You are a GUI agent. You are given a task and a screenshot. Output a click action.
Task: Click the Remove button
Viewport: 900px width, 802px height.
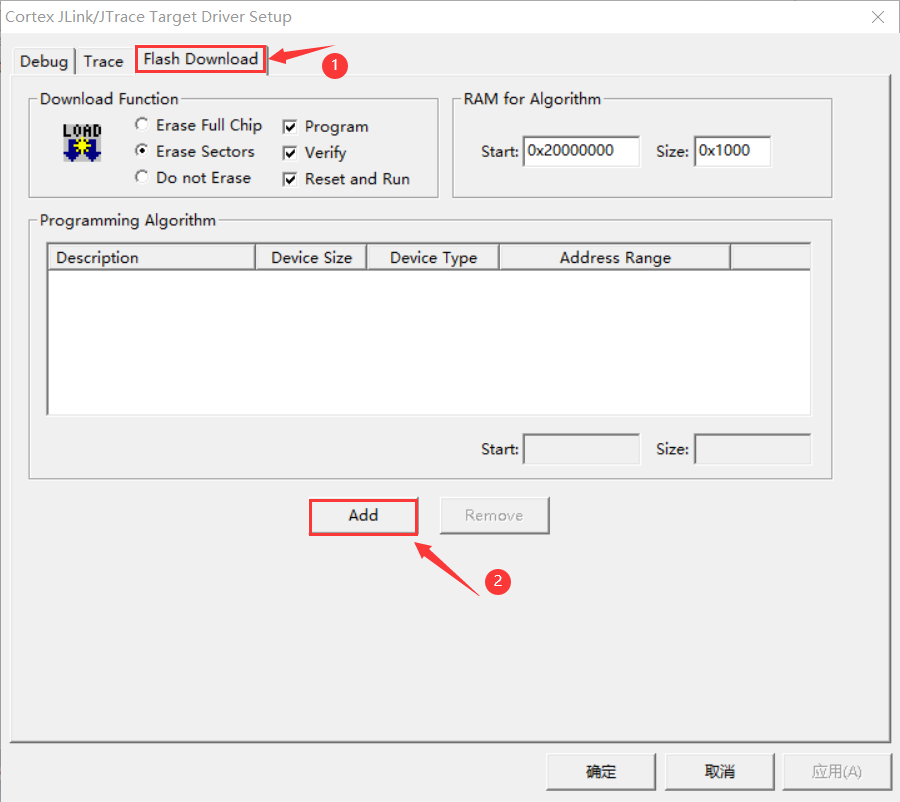click(x=494, y=515)
